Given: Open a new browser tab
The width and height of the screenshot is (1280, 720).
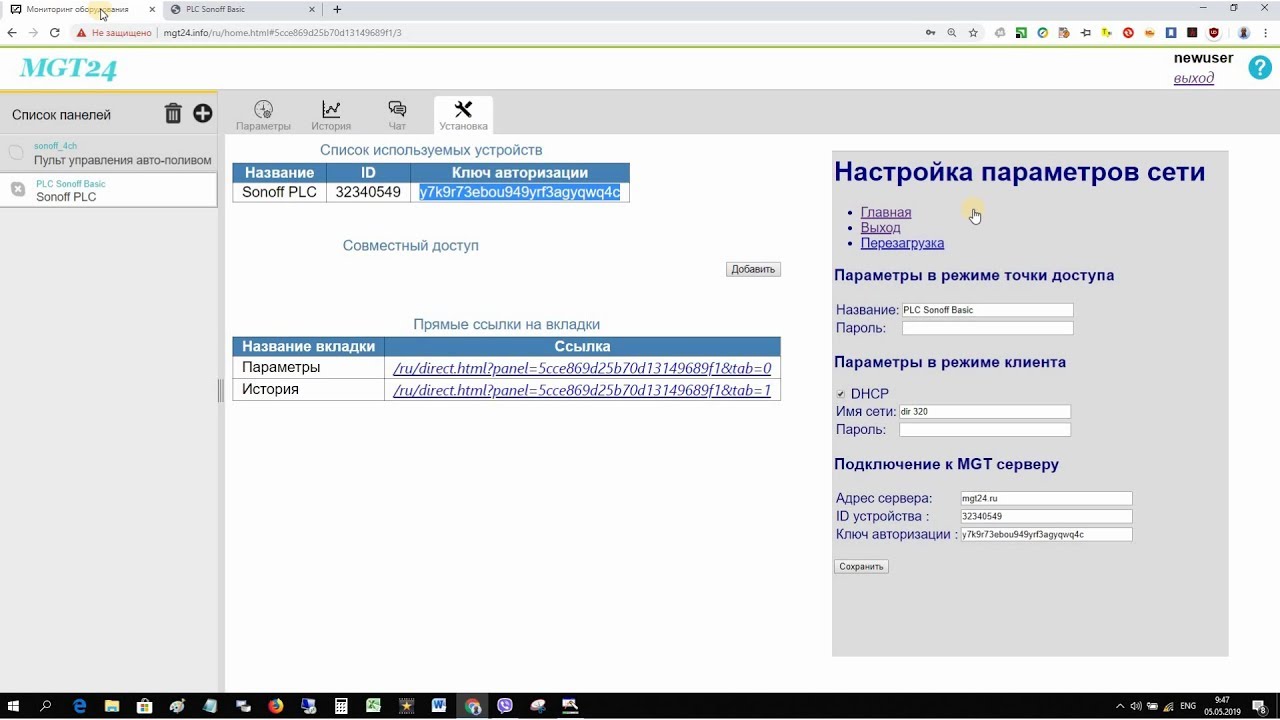Looking at the screenshot, I should click(337, 9).
